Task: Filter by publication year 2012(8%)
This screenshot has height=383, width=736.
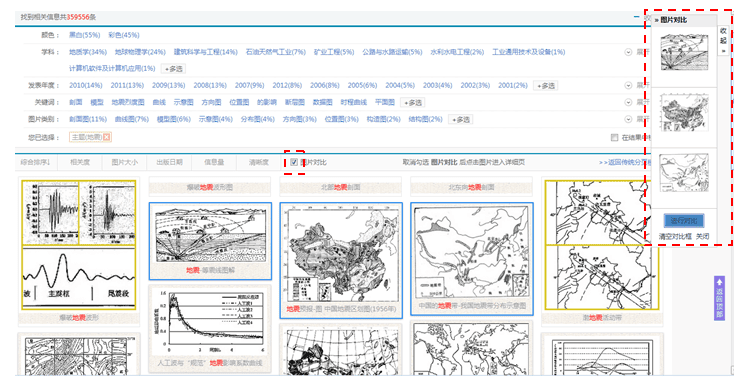Action: click(287, 85)
